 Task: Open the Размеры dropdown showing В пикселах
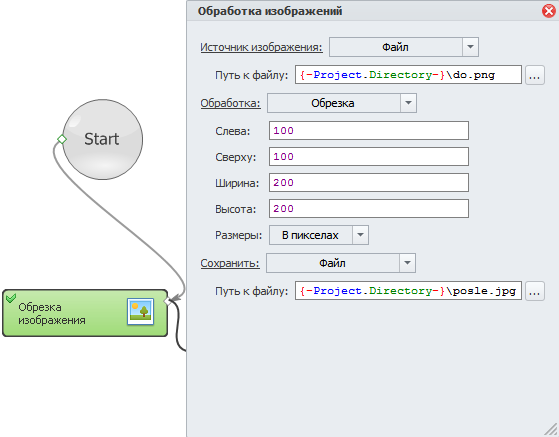pos(319,235)
